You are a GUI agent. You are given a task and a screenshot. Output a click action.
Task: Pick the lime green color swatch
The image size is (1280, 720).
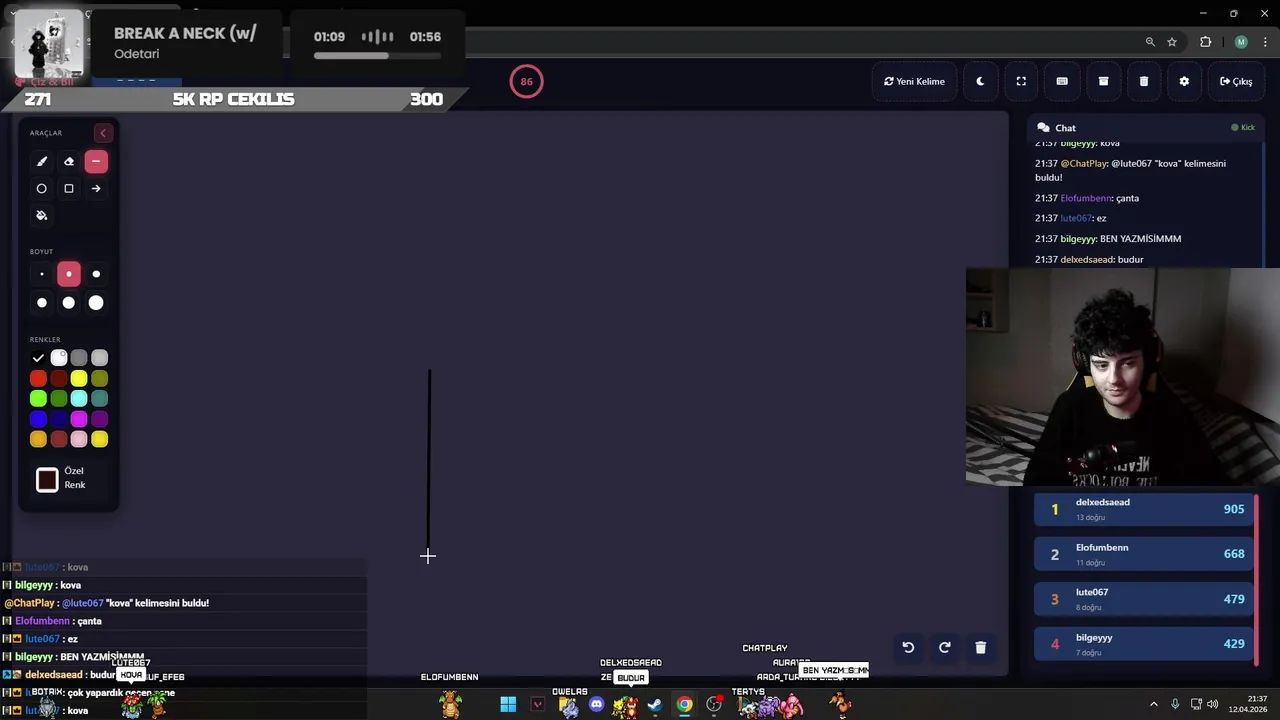pos(38,399)
